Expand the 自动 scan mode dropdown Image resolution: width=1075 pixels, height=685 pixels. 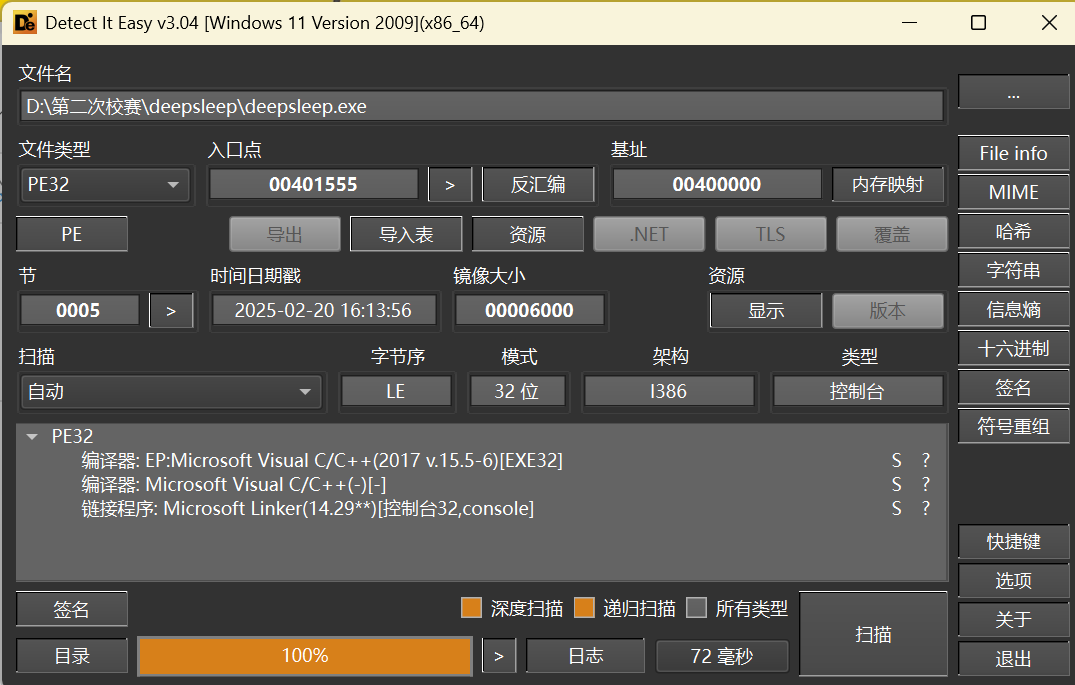(x=170, y=392)
